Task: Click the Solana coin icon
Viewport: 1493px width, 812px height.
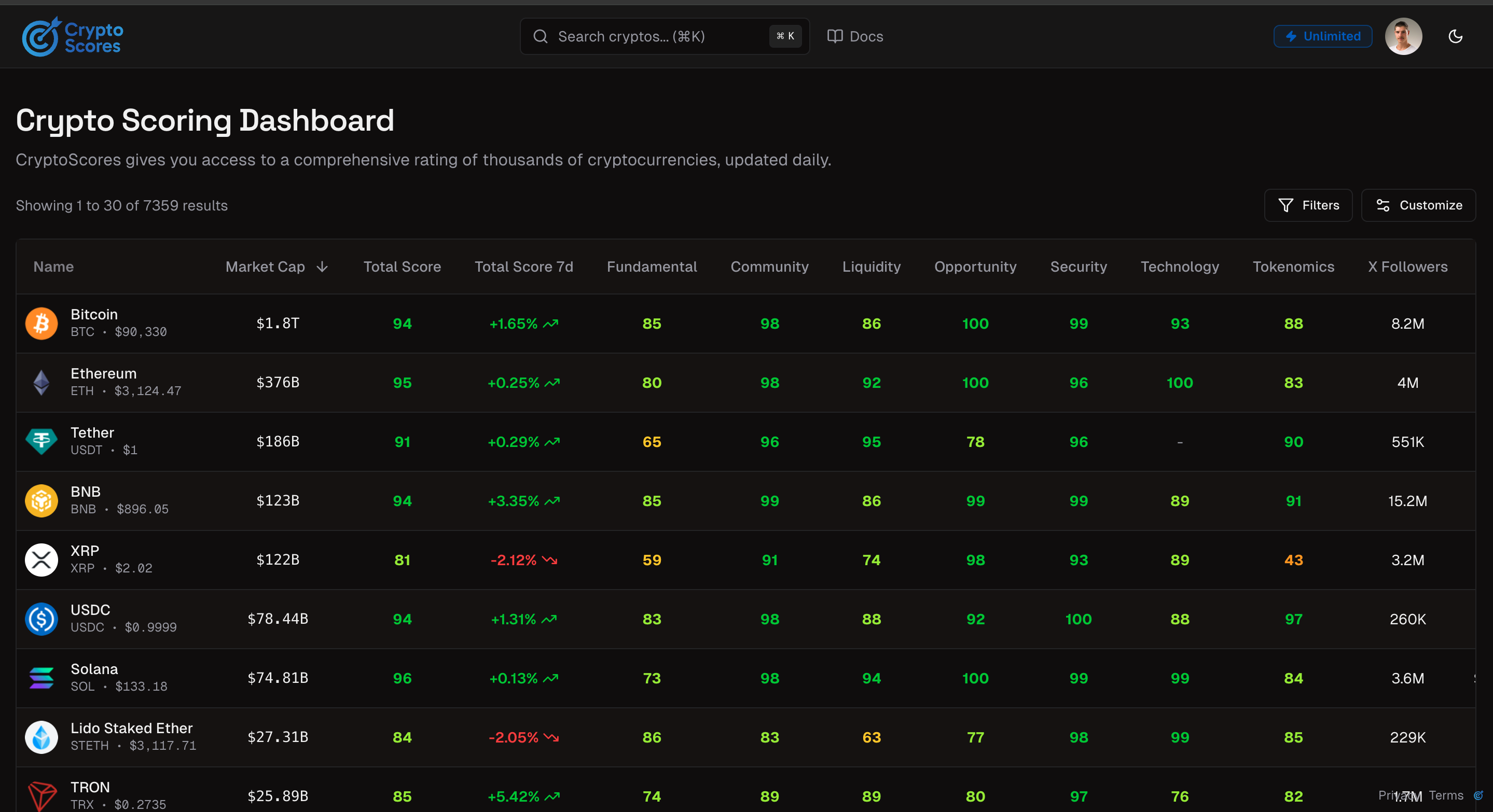Action: click(41, 678)
